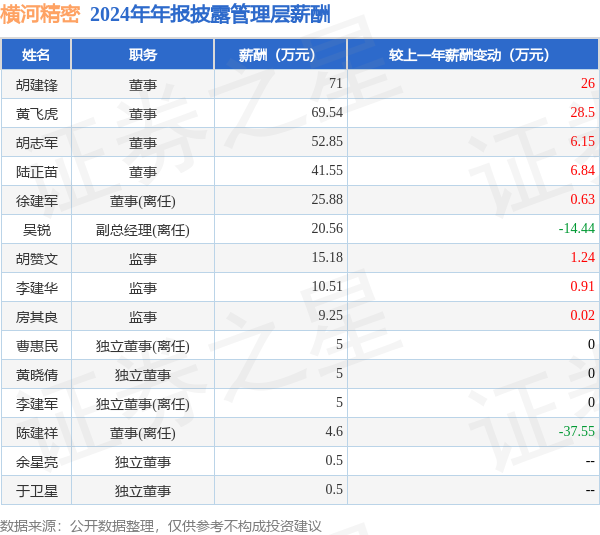Viewport: 600px width, 535px height.
Task: Click the salary change value -14.44
Action: click(577, 228)
